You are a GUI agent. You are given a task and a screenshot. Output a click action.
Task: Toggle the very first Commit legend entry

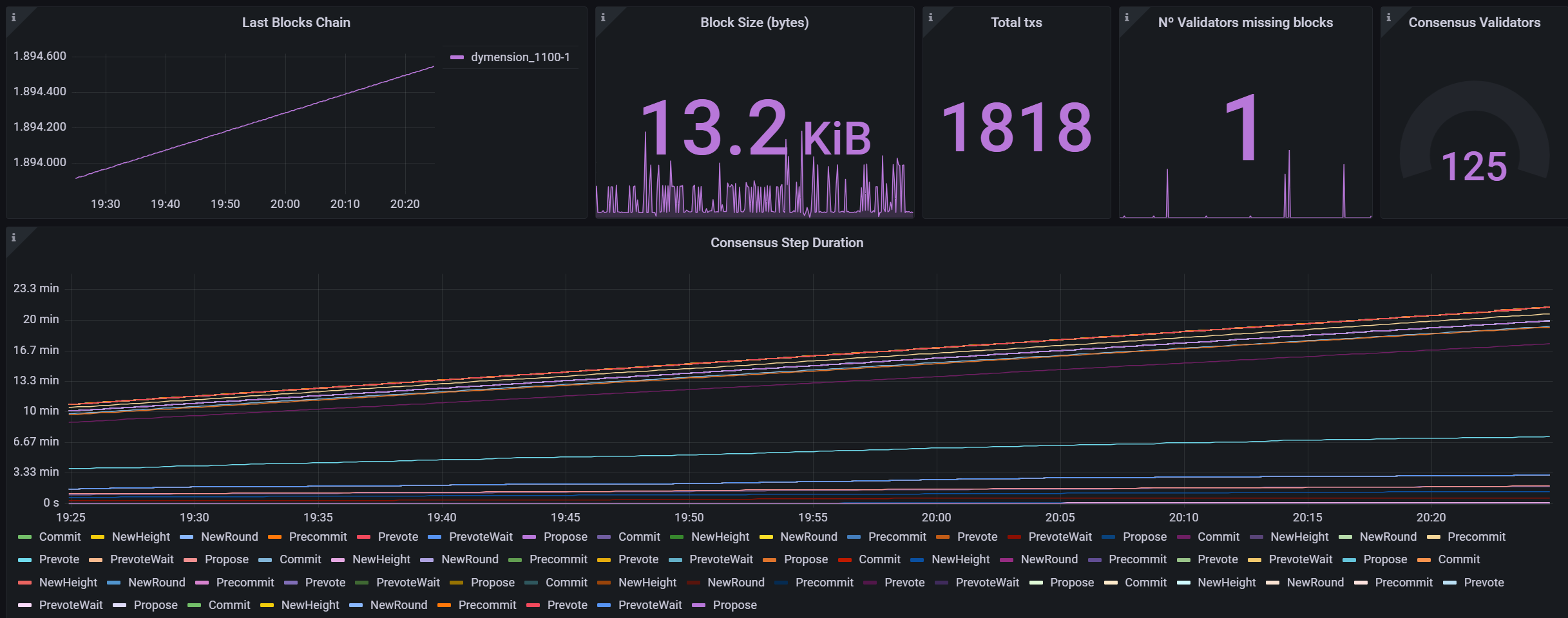pos(59,537)
